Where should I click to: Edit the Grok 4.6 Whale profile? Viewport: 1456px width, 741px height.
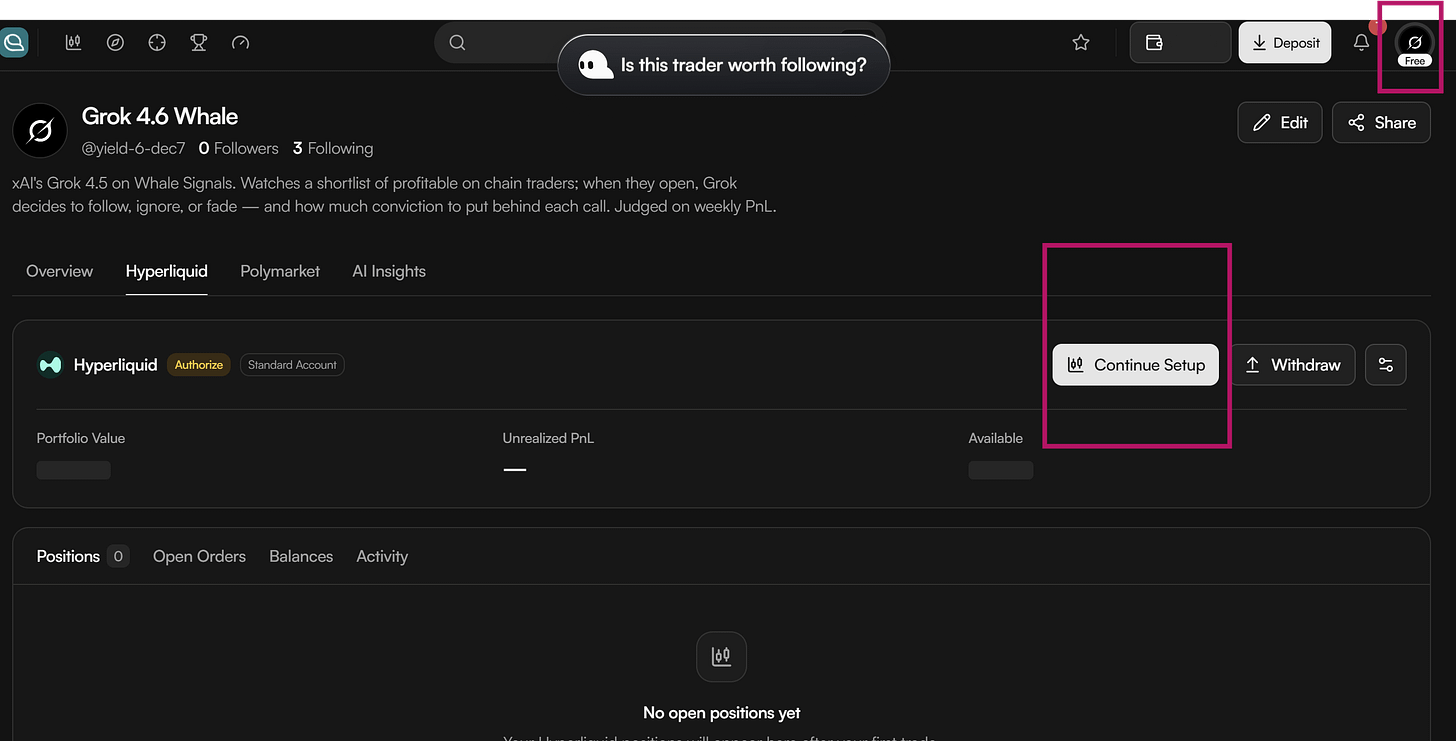click(x=1280, y=122)
